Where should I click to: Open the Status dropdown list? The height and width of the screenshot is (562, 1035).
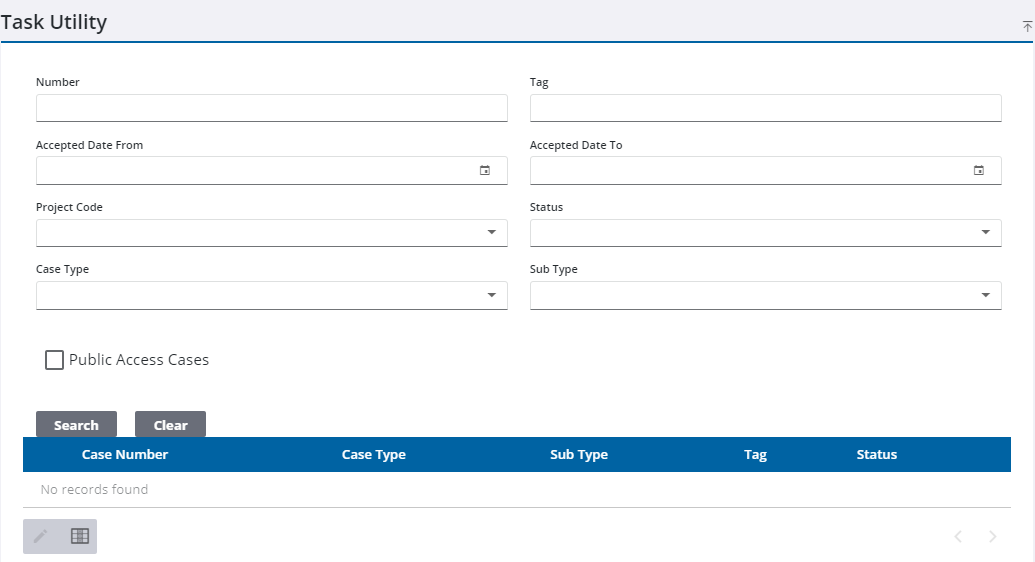coord(985,233)
